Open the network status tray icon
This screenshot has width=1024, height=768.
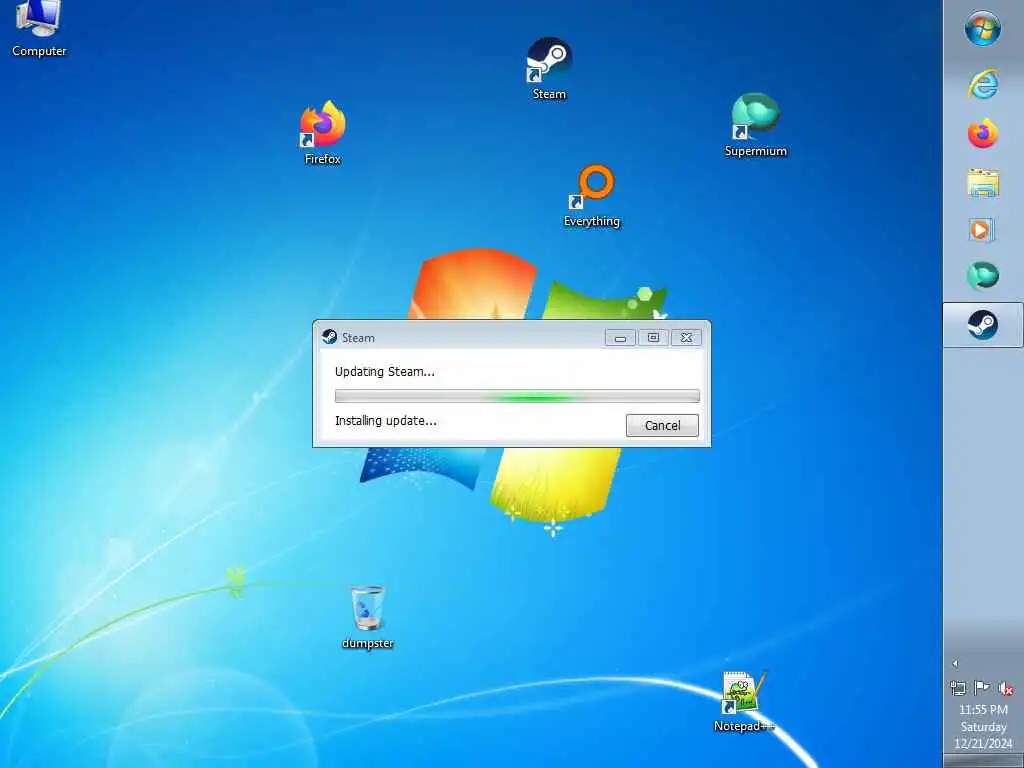[x=958, y=688]
